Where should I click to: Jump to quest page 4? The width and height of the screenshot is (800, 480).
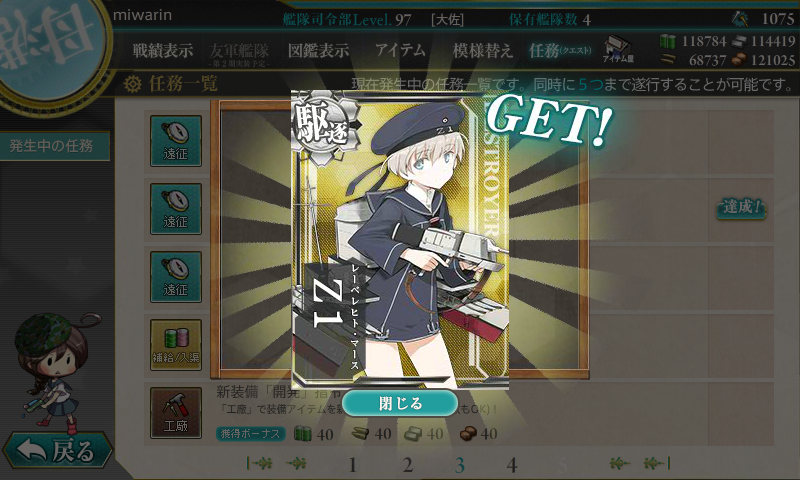click(x=512, y=465)
